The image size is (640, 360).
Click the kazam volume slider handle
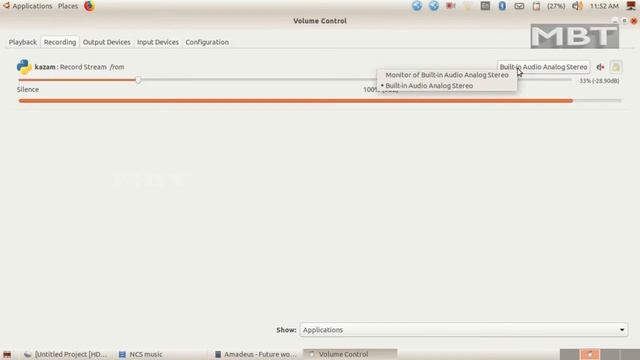[x=138, y=80]
